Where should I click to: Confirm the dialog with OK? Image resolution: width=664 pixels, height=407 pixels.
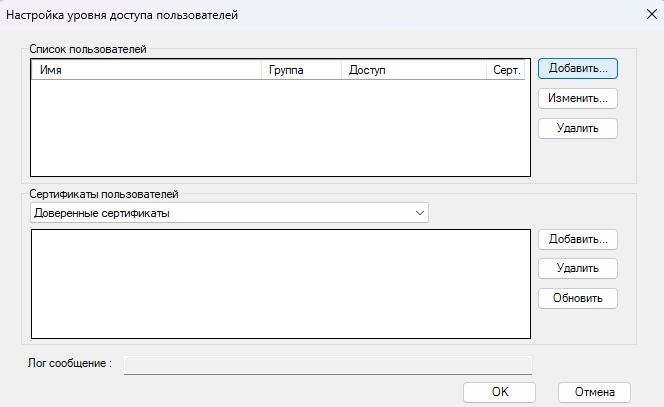(500, 392)
